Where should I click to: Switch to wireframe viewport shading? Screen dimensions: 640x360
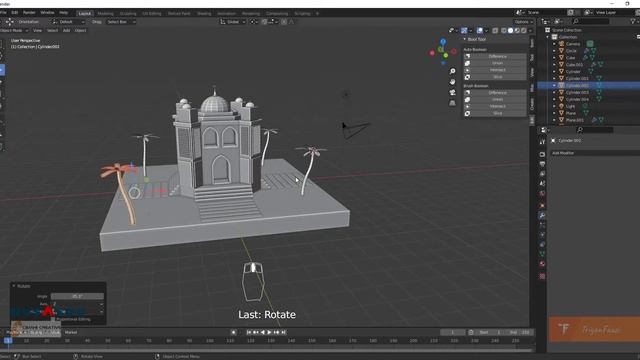pos(504,31)
